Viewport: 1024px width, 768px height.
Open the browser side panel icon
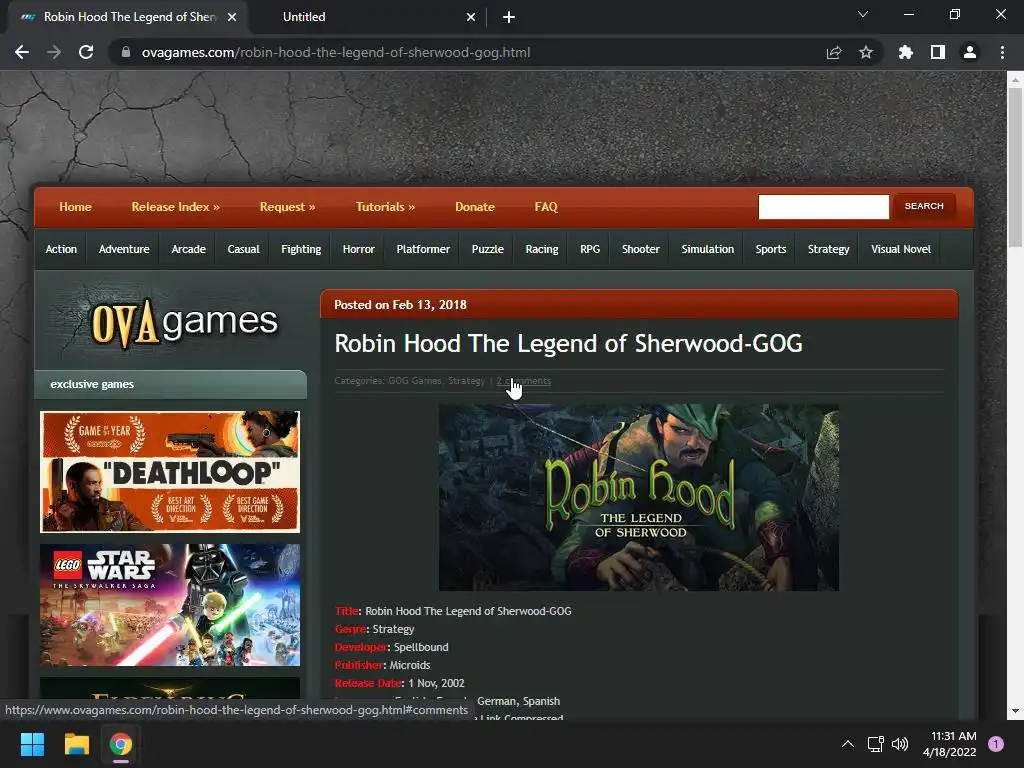tap(938, 52)
